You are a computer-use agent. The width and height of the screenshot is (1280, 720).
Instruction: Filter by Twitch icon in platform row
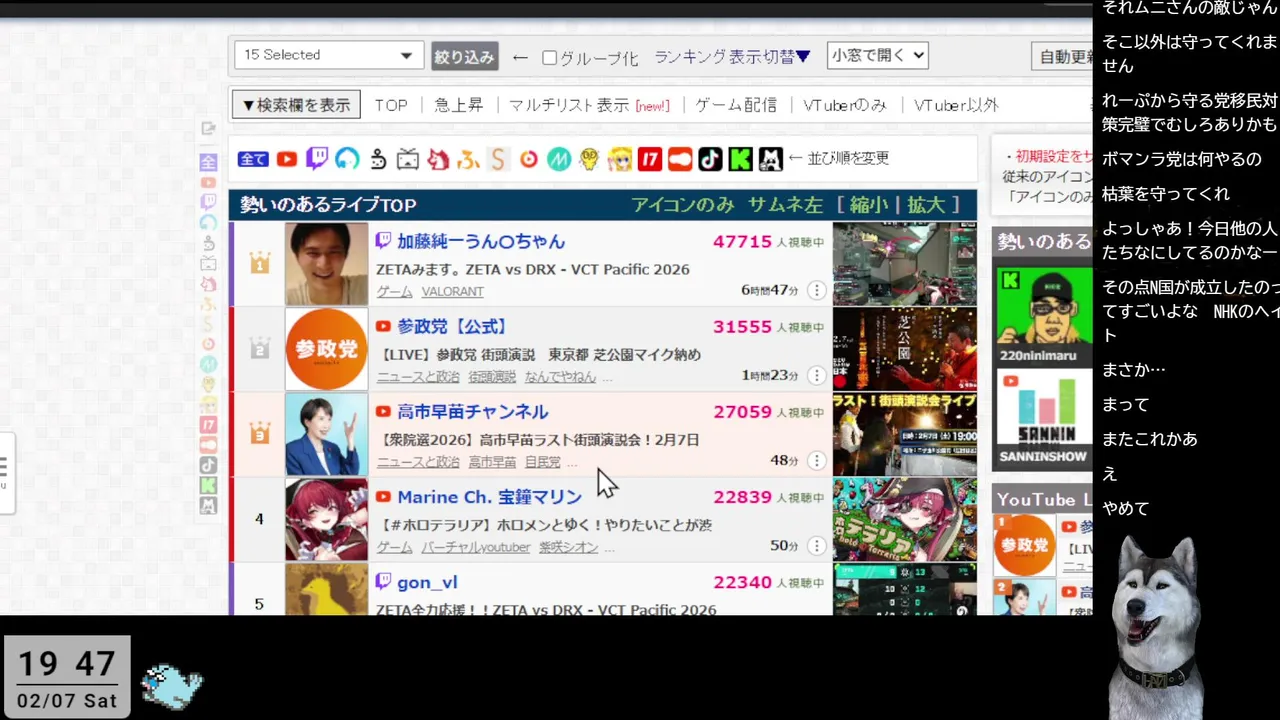tap(317, 158)
